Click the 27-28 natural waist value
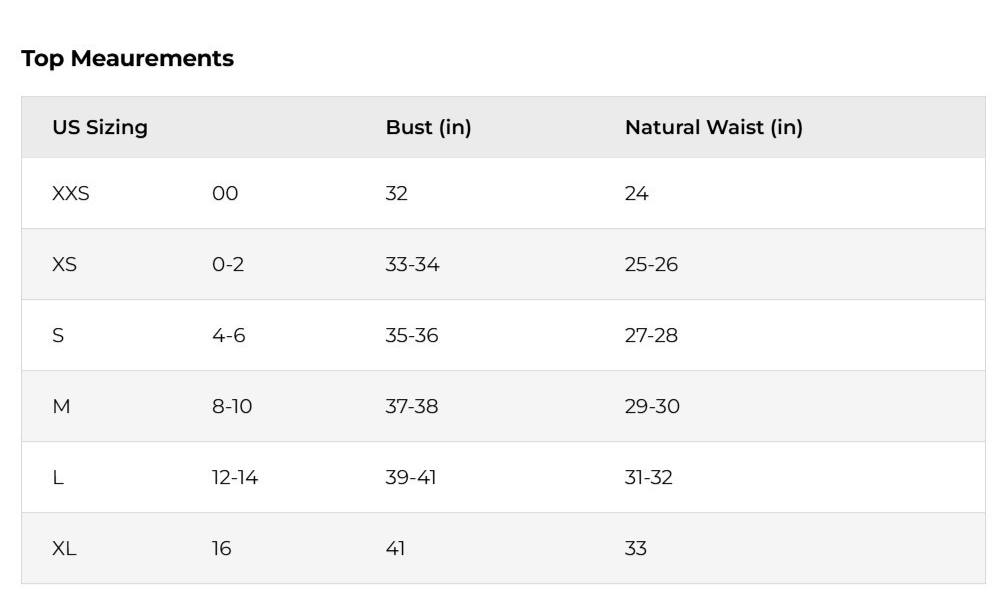The width and height of the screenshot is (992, 598). (x=651, y=336)
